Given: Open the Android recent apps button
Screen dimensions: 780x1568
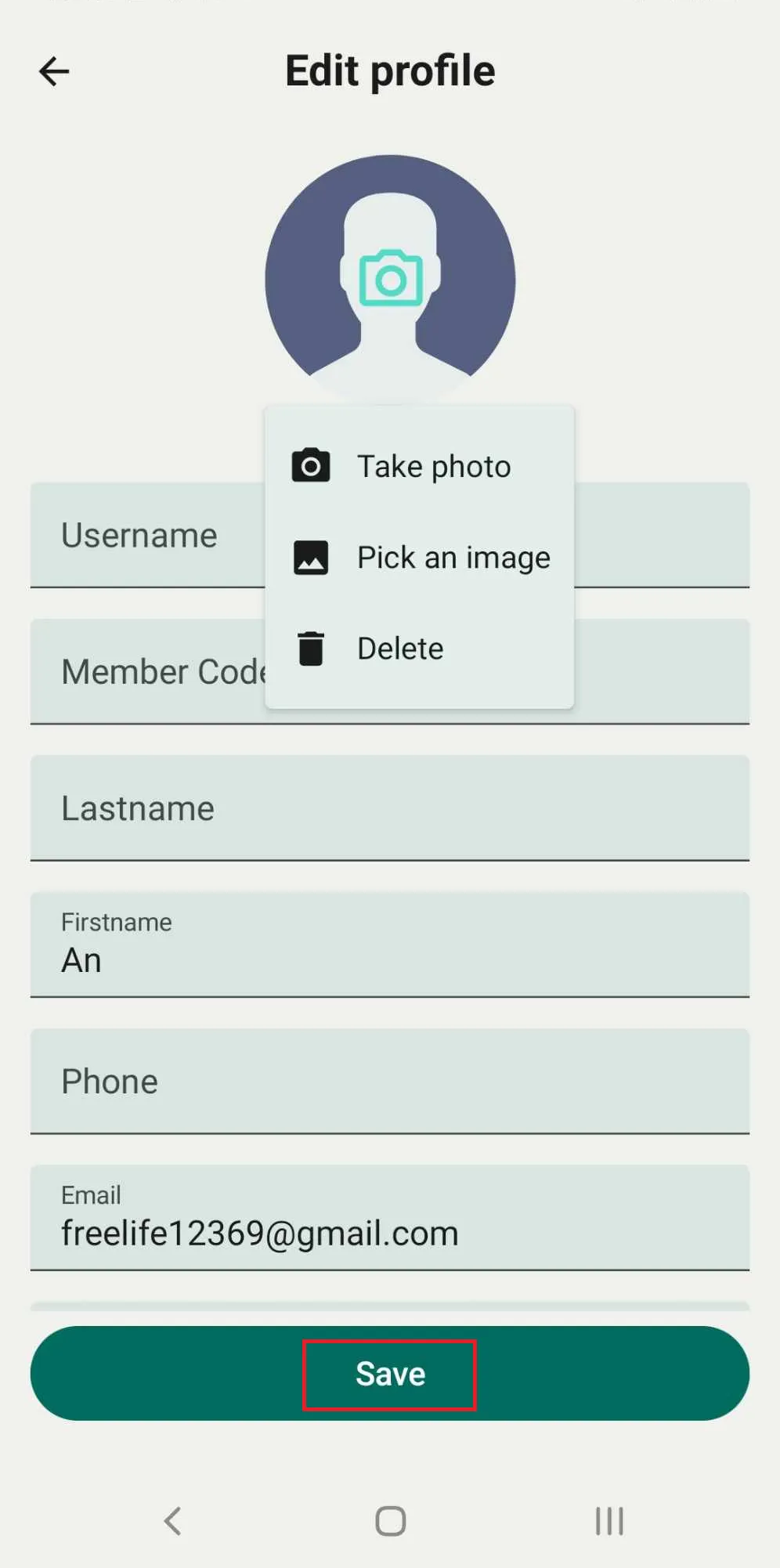Looking at the screenshot, I should click(609, 1521).
